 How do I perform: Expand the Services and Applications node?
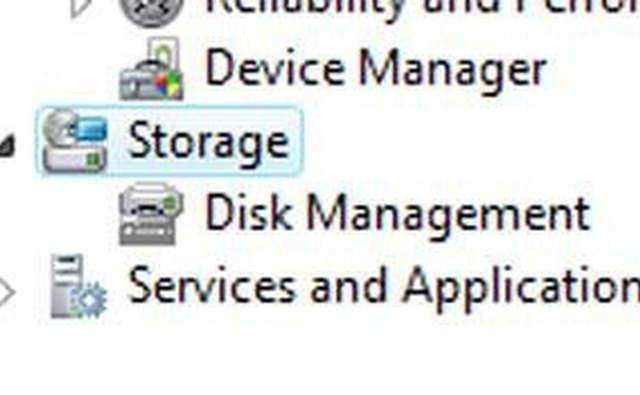pyautogui.click(x=7, y=291)
